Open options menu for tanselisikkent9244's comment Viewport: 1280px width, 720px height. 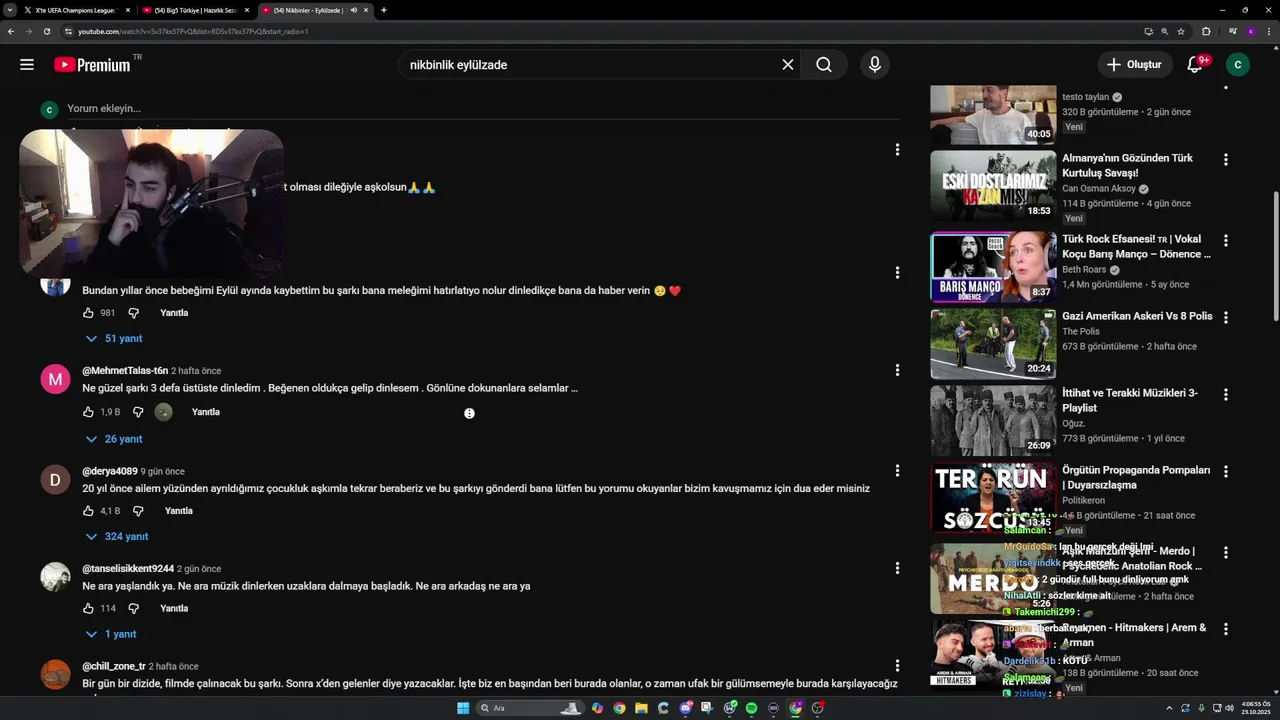897,568
